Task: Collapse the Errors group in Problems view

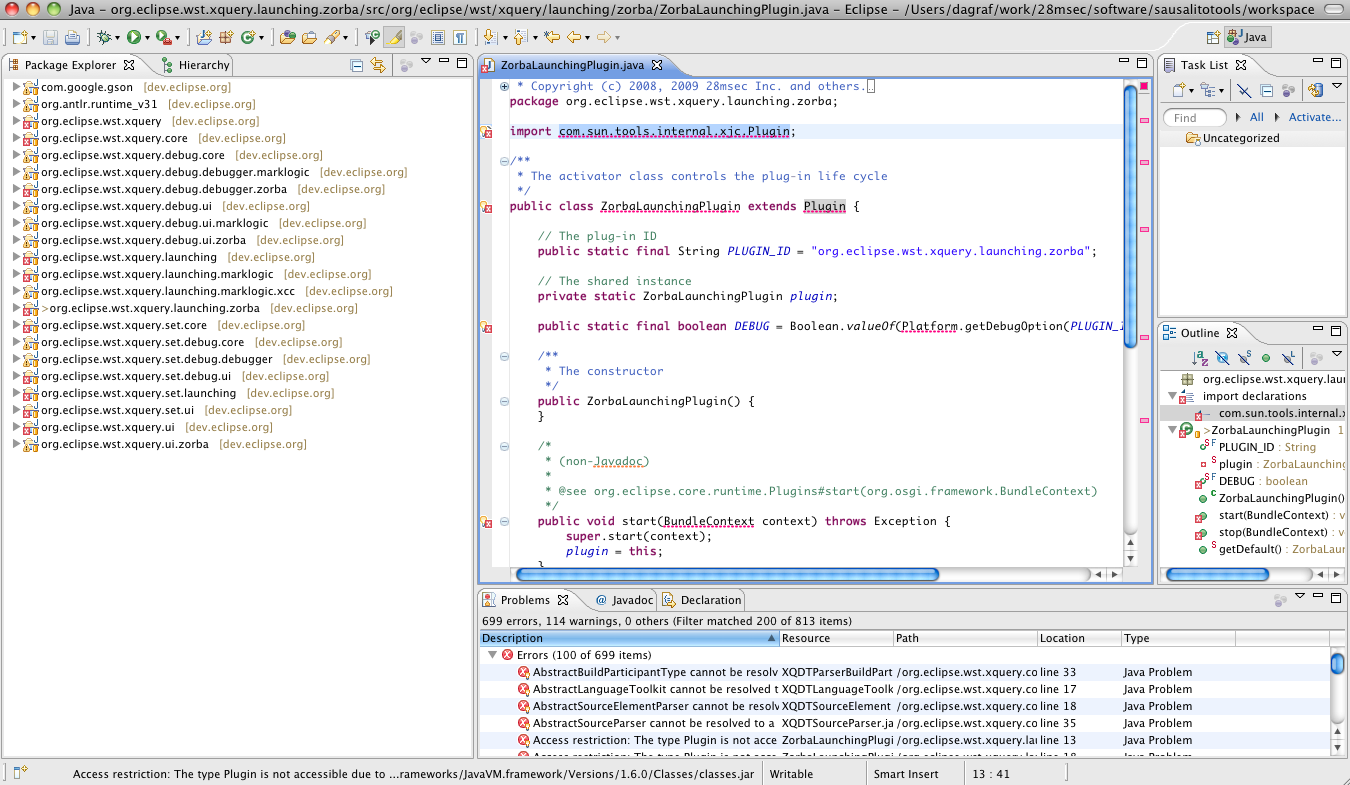Action: click(491, 655)
